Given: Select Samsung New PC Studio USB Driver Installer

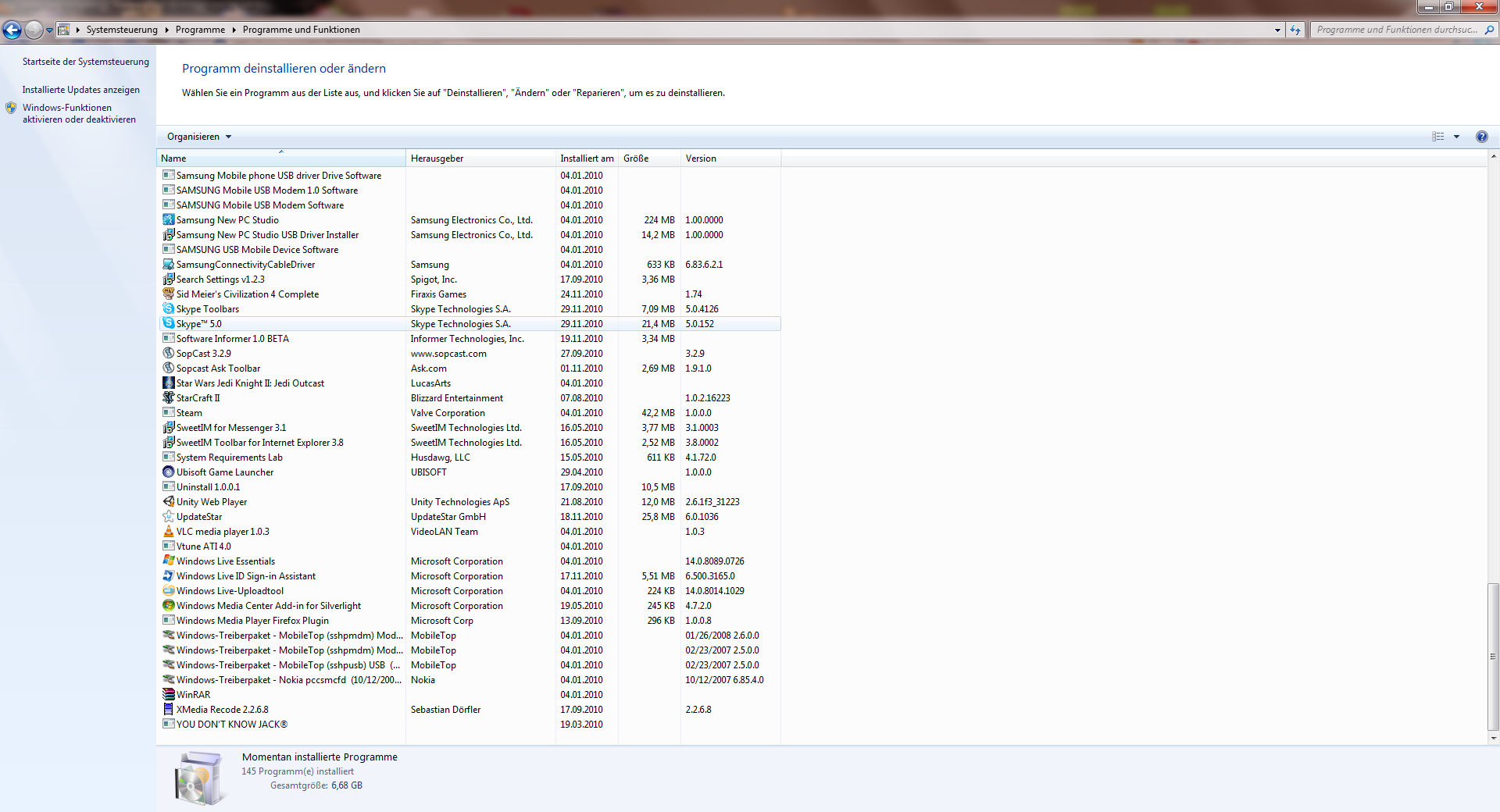Looking at the screenshot, I should tap(469, 234).
